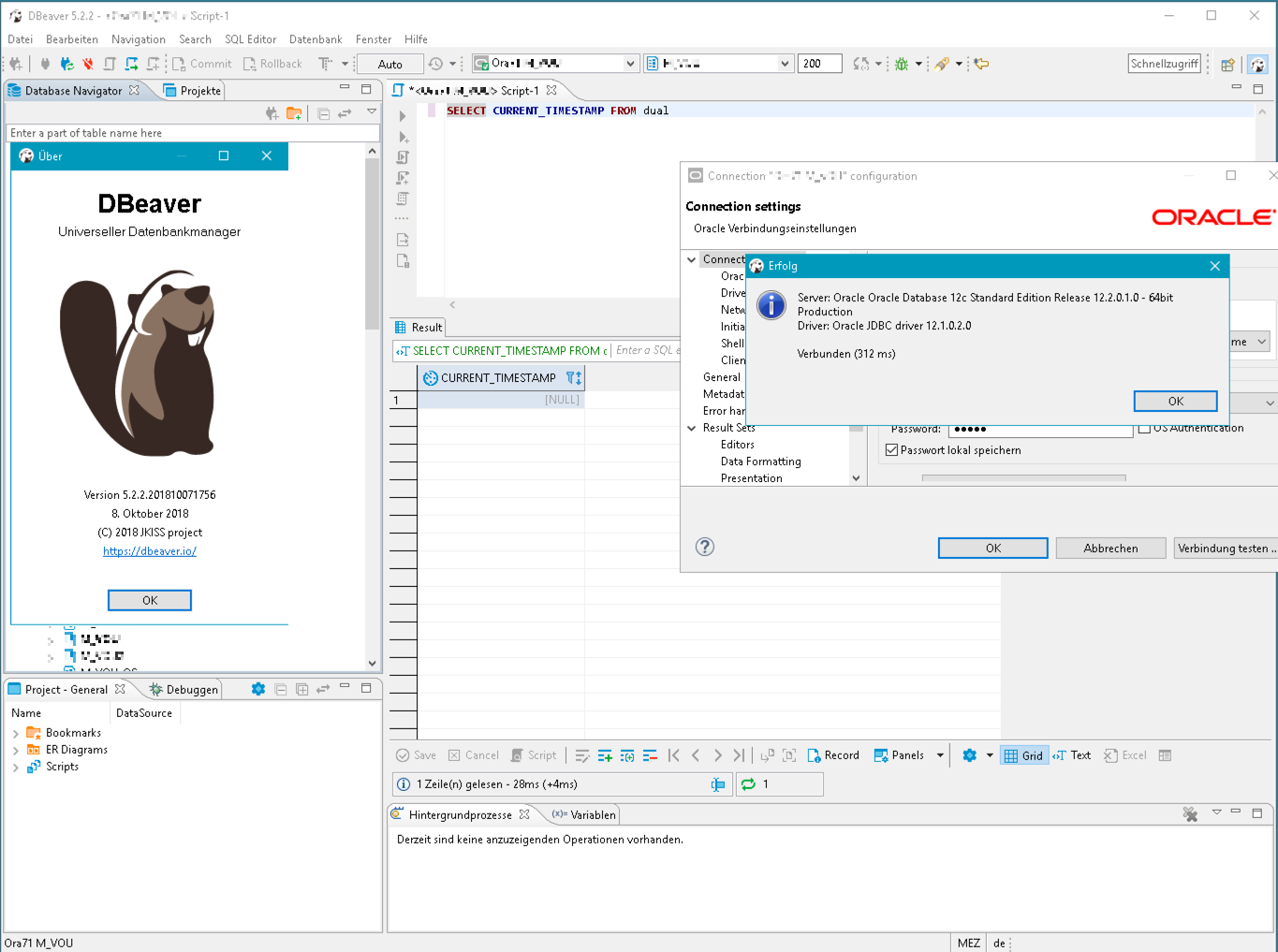This screenshot has width=1278, height=952.
Task: Toggle the OS Authentication checkbox
Action: [x=1144, y=429]
